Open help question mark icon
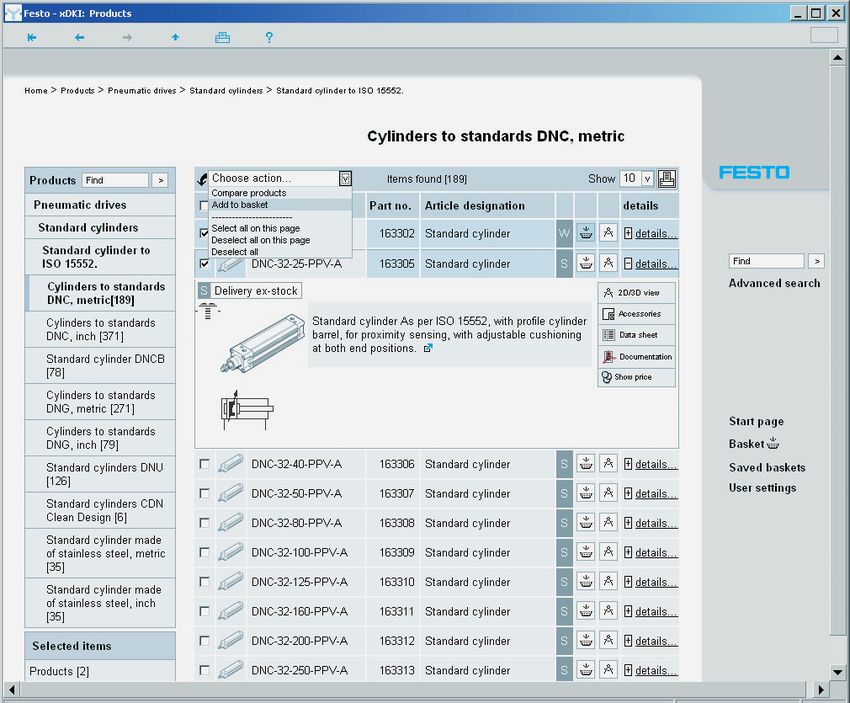This screenshot has height=703, width=850. click(269, 37)
